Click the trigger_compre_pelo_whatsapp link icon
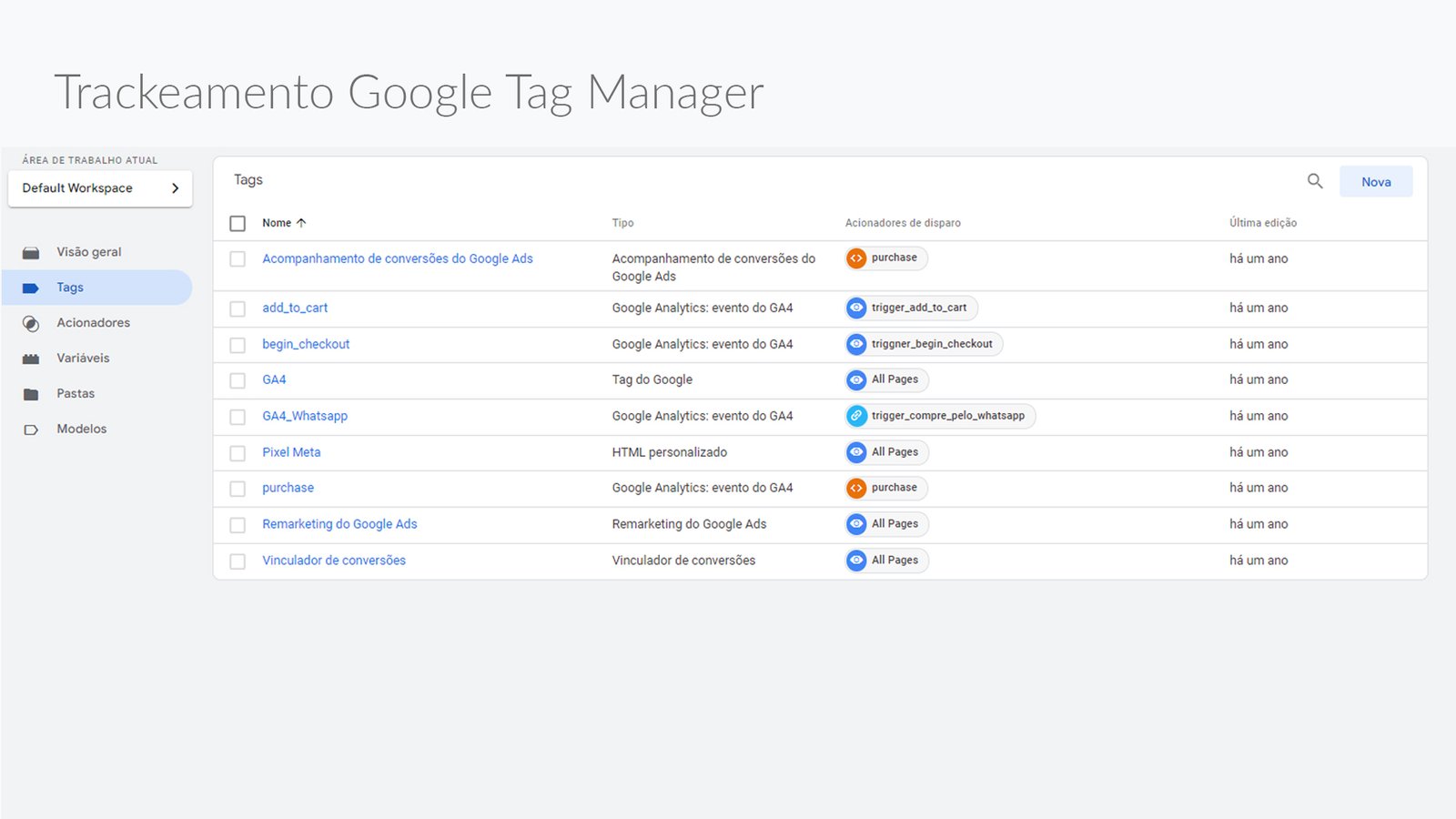Image resolution: width=1456 pixels, height=819 pixels. pyautogui.click(x=856, y=416)
